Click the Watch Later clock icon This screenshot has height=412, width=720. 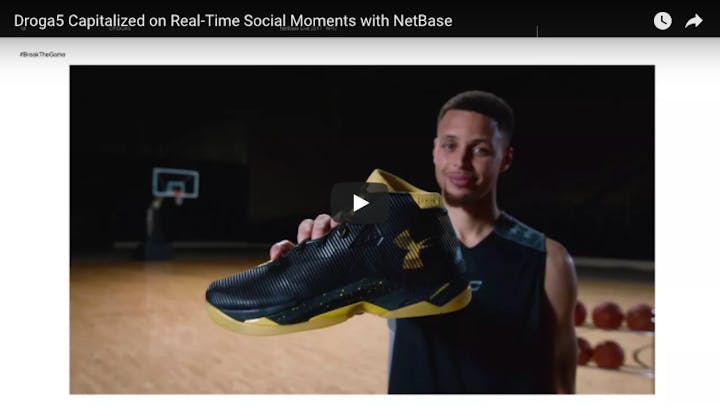[x=662, y=21]
